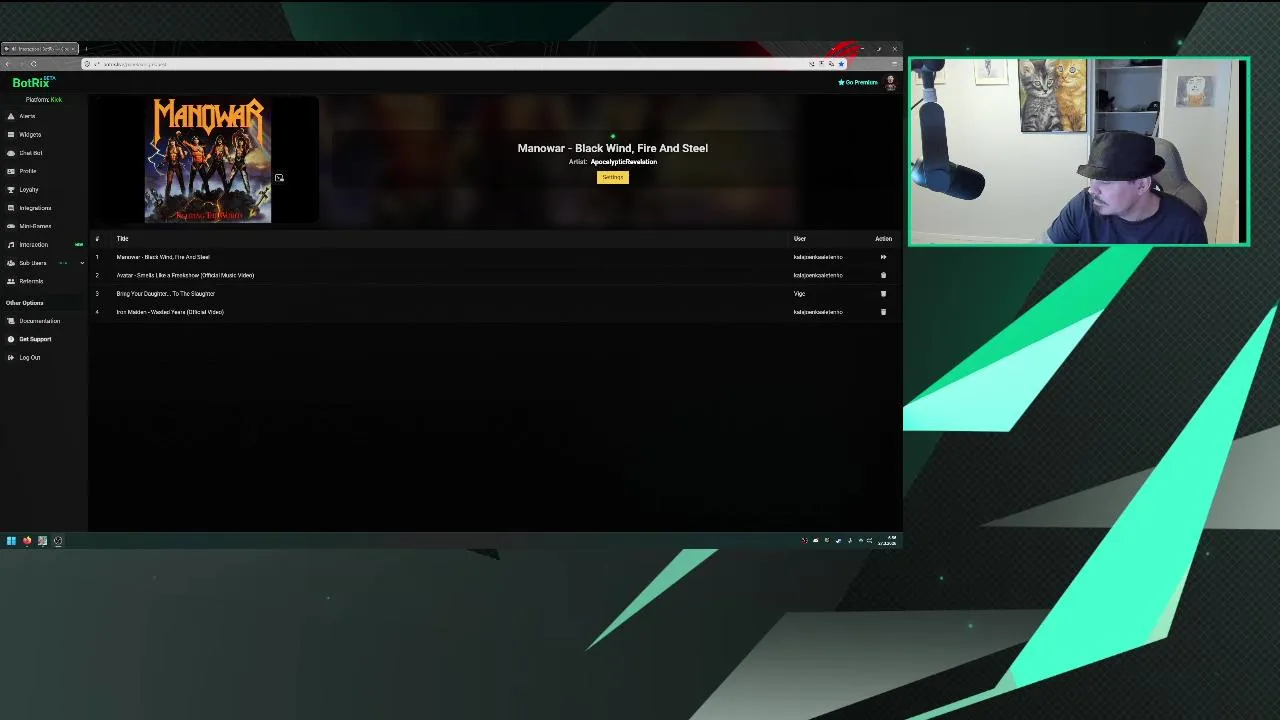This screenshot has height=720, width=1280.
Task: Select row 'Manowar - Black Wind, Fire And Steel'
Action: pyautogui.click(x=495, y=257)
